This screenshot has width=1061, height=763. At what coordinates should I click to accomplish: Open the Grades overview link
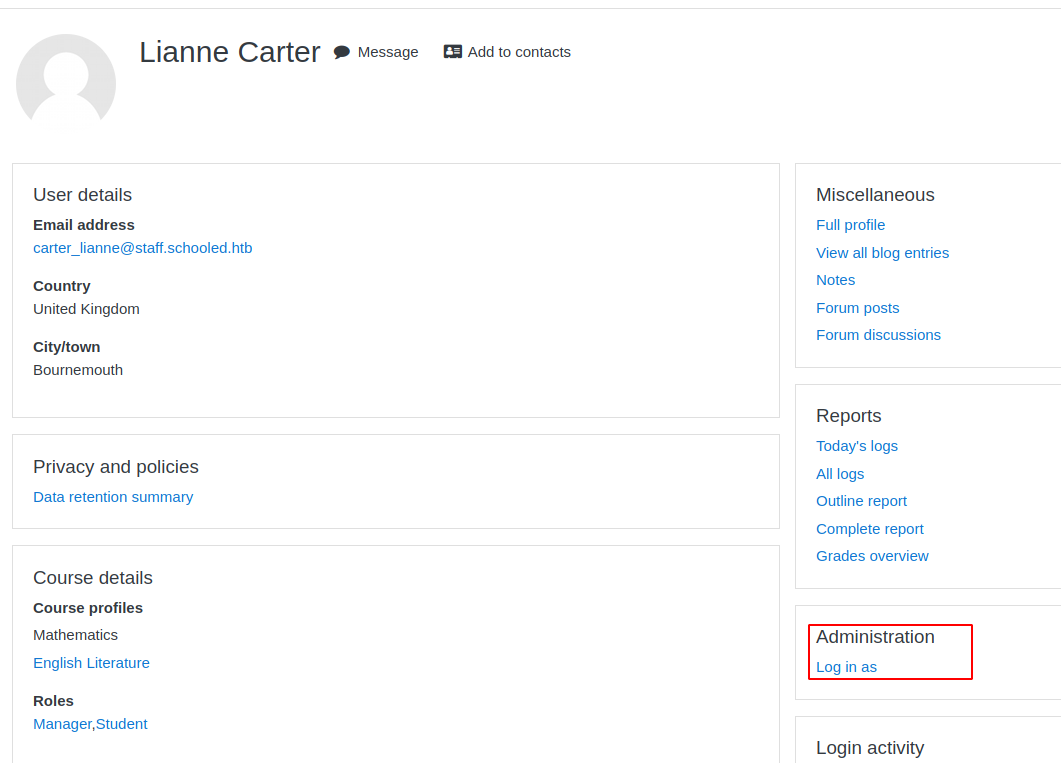(872, 556)
